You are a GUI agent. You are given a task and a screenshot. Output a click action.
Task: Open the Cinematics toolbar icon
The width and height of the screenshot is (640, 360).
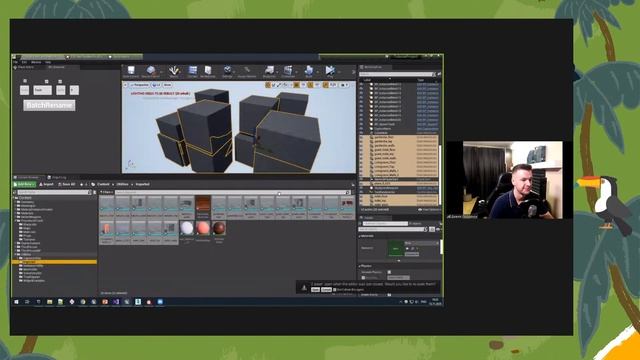pyautogui.click(x=288, y=71)
